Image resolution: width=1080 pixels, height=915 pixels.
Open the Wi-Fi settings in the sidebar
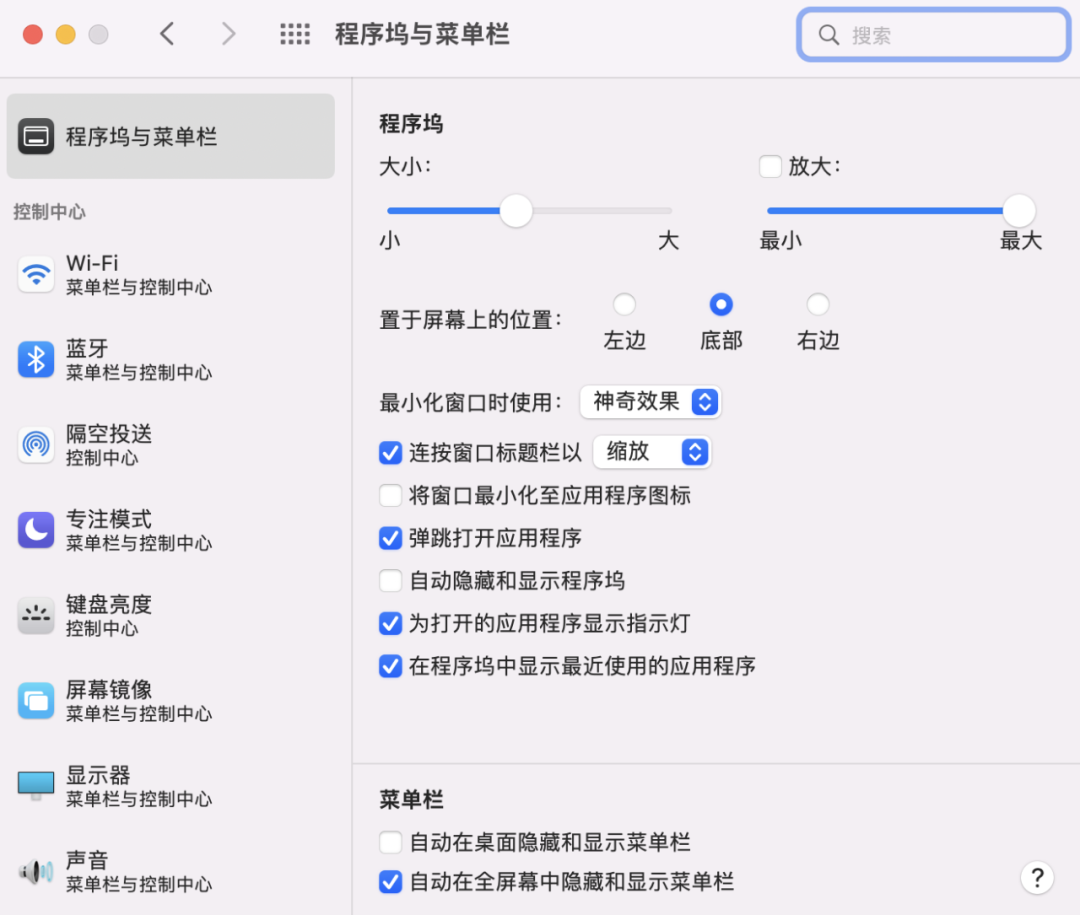tap(36, 273)
